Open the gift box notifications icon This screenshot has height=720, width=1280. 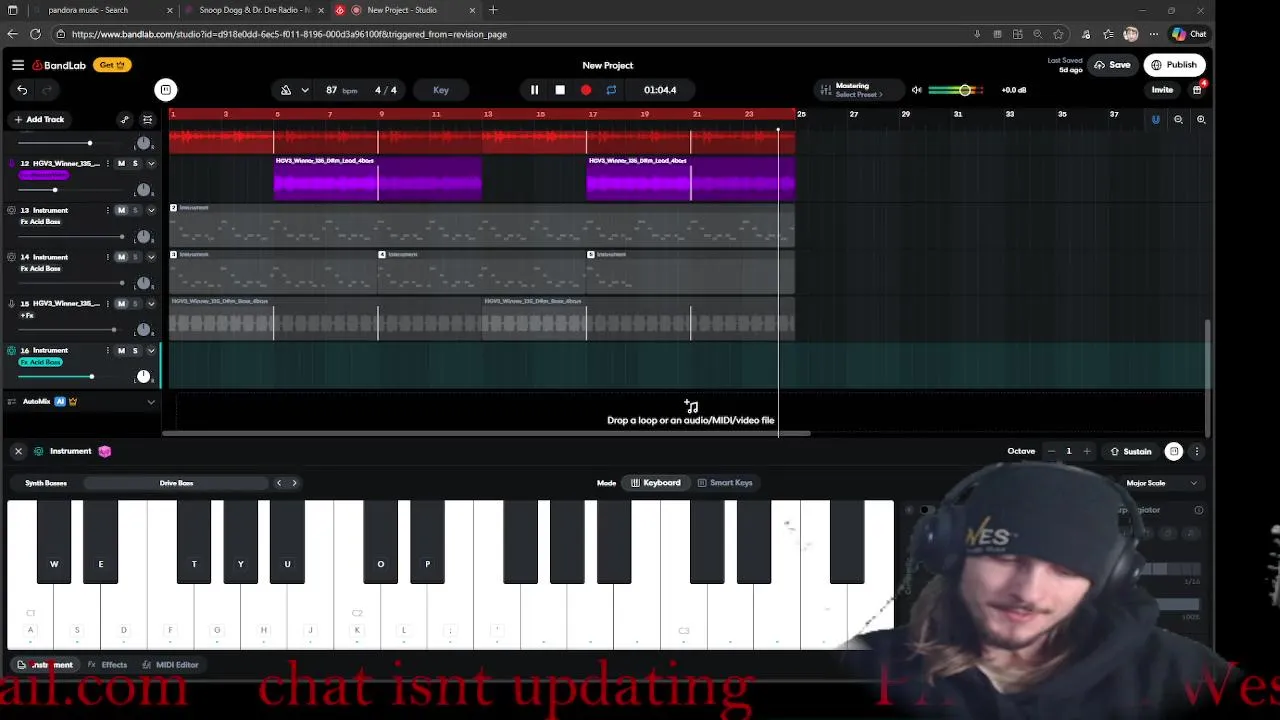(x=1197, y=90)
